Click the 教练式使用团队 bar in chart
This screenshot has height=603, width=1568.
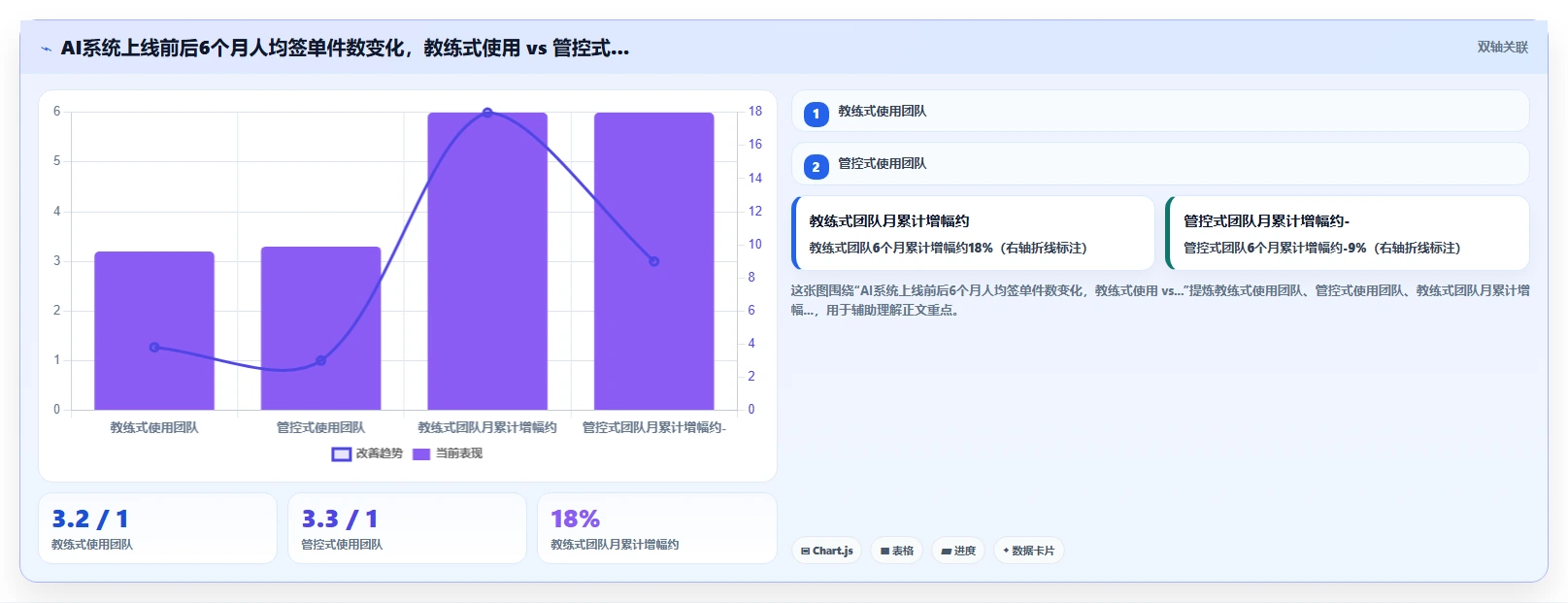154,330
